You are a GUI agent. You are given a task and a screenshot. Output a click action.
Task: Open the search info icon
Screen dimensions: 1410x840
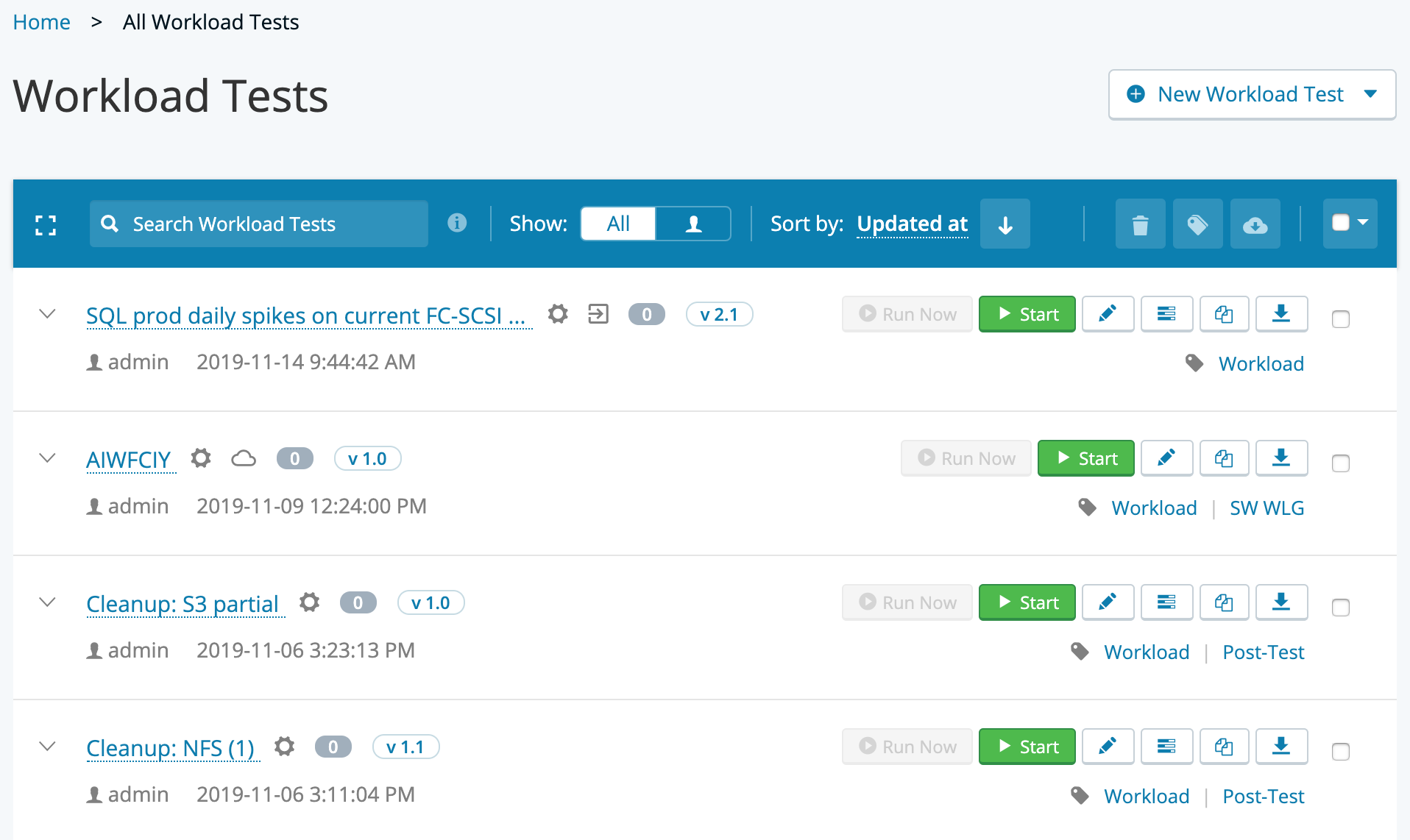pos(457,223)
